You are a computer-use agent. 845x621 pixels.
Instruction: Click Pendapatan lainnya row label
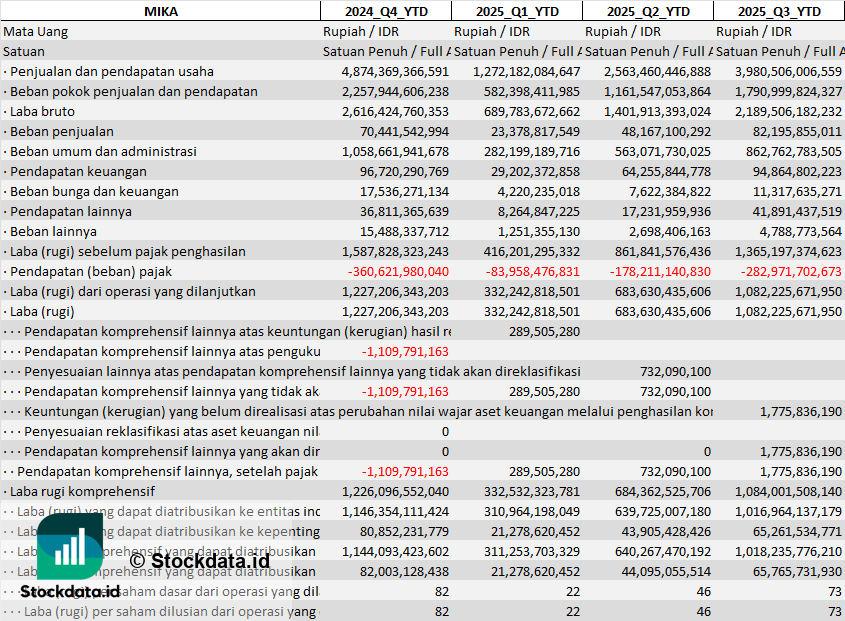[71, 211]
